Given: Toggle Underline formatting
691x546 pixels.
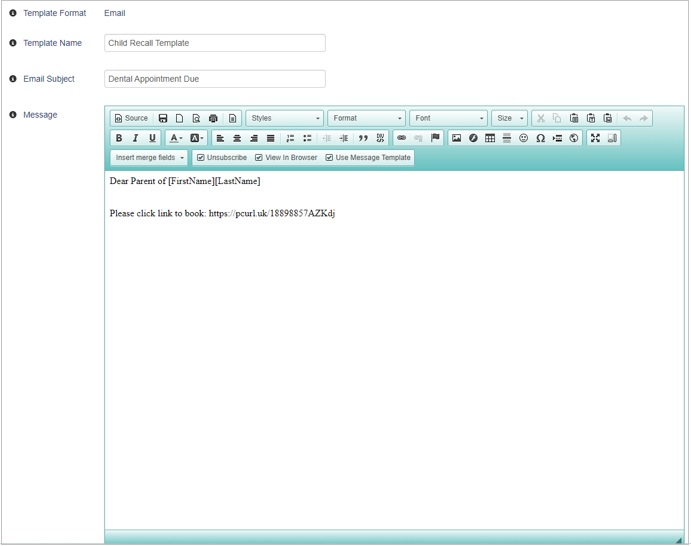Looking at the screenshot, I should pos(152,138).
